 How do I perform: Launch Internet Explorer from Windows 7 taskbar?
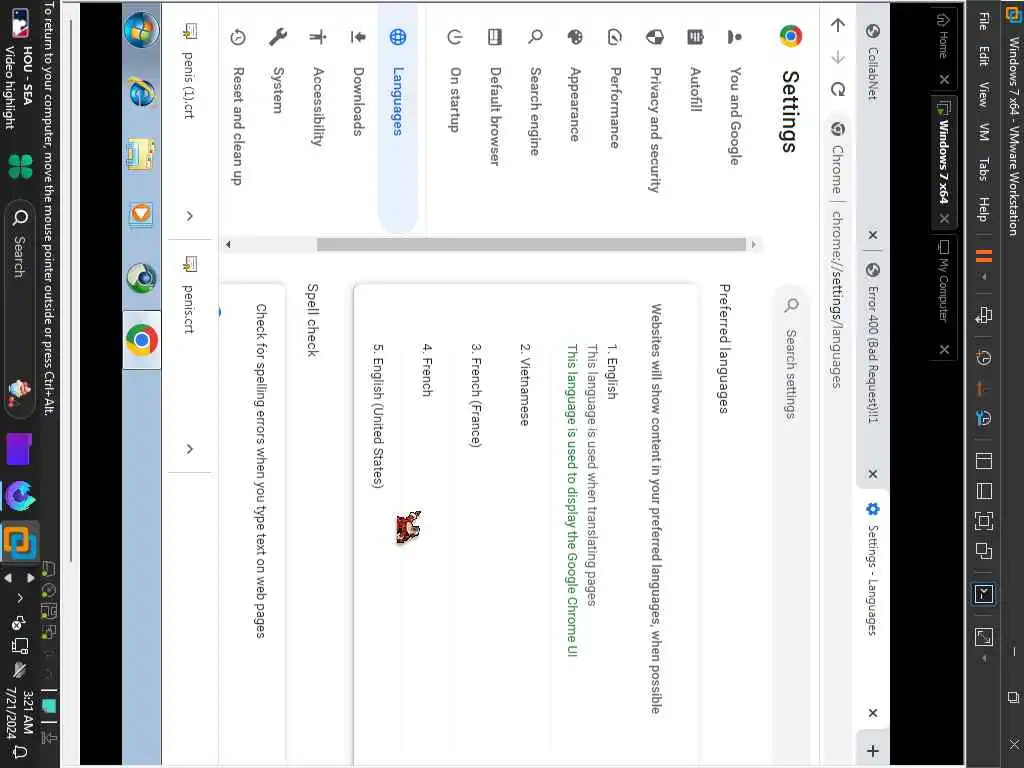coord(142,93)
